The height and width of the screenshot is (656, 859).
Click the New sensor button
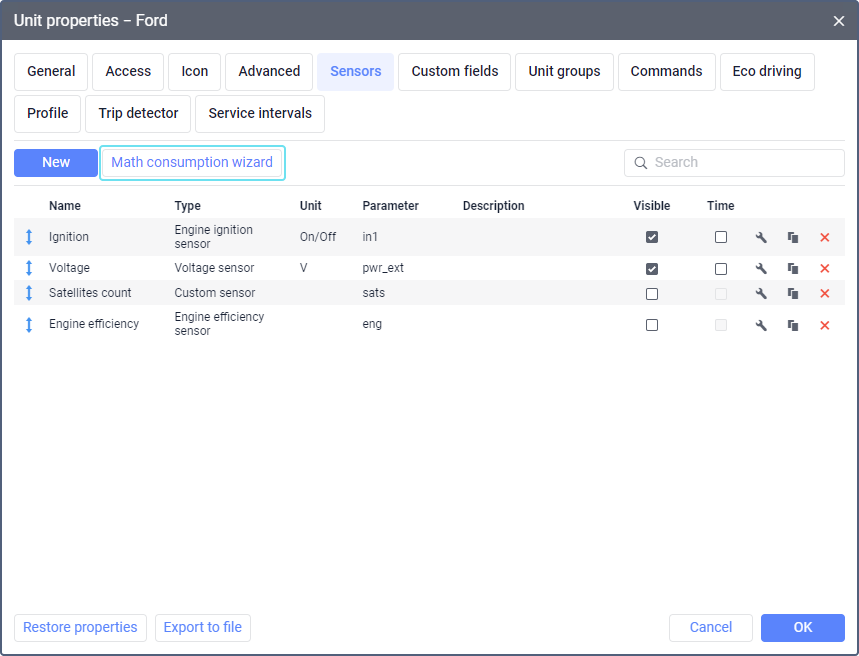click(56, 163)
